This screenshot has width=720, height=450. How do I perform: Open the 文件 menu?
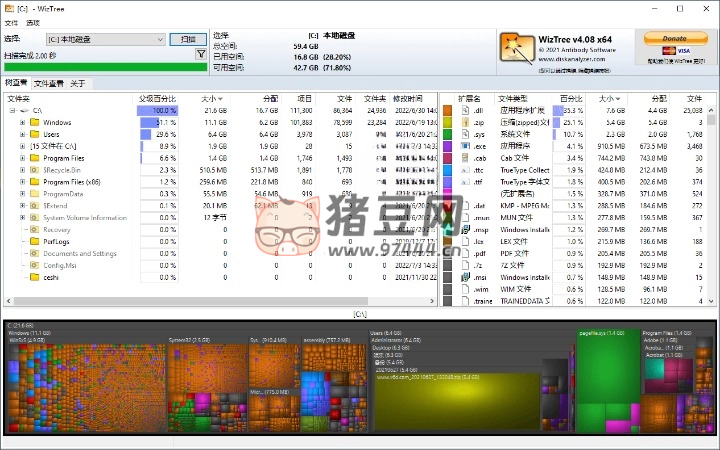coord(11,22)
